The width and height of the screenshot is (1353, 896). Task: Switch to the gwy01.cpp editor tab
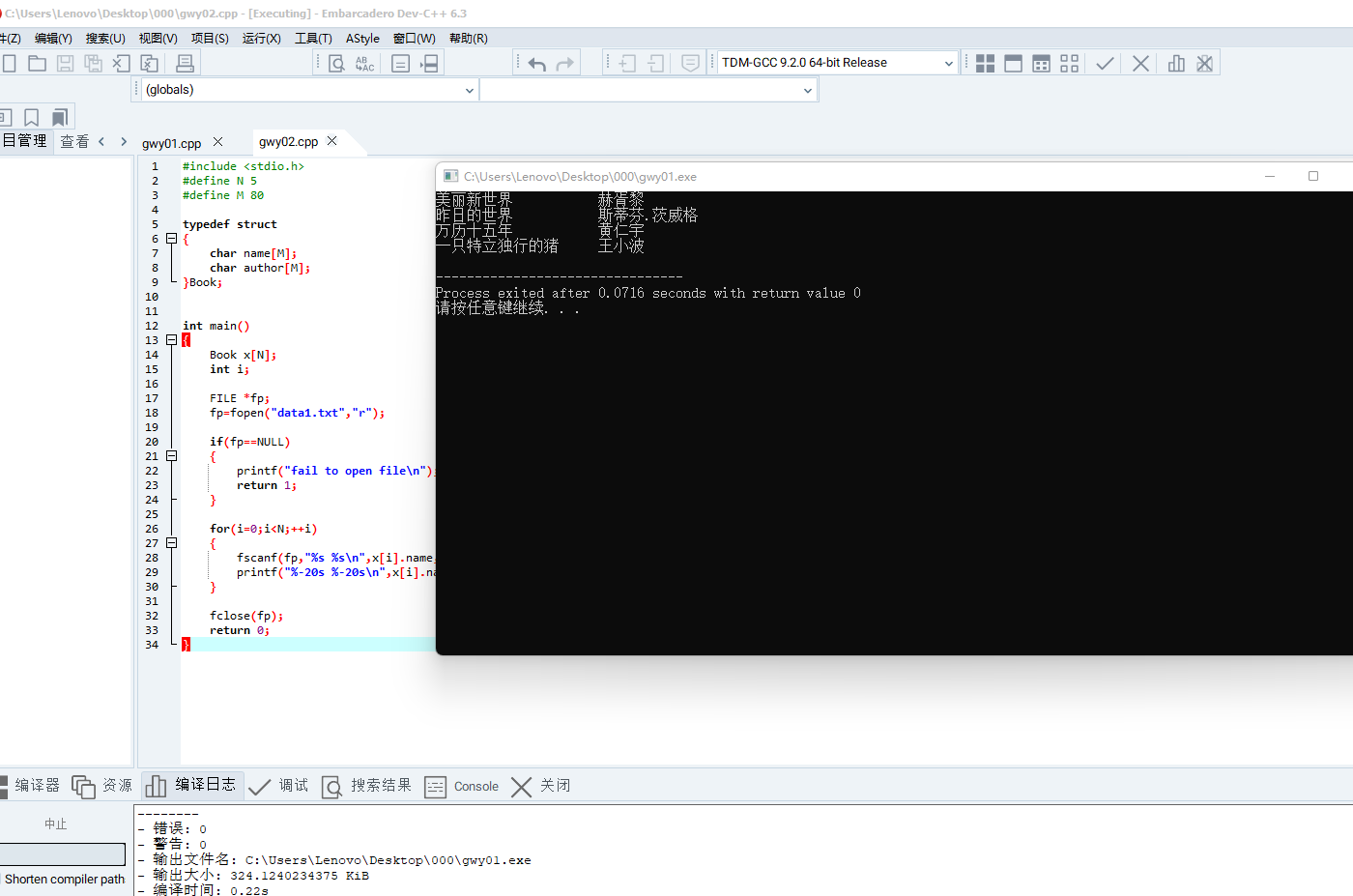tap(172, 143)
